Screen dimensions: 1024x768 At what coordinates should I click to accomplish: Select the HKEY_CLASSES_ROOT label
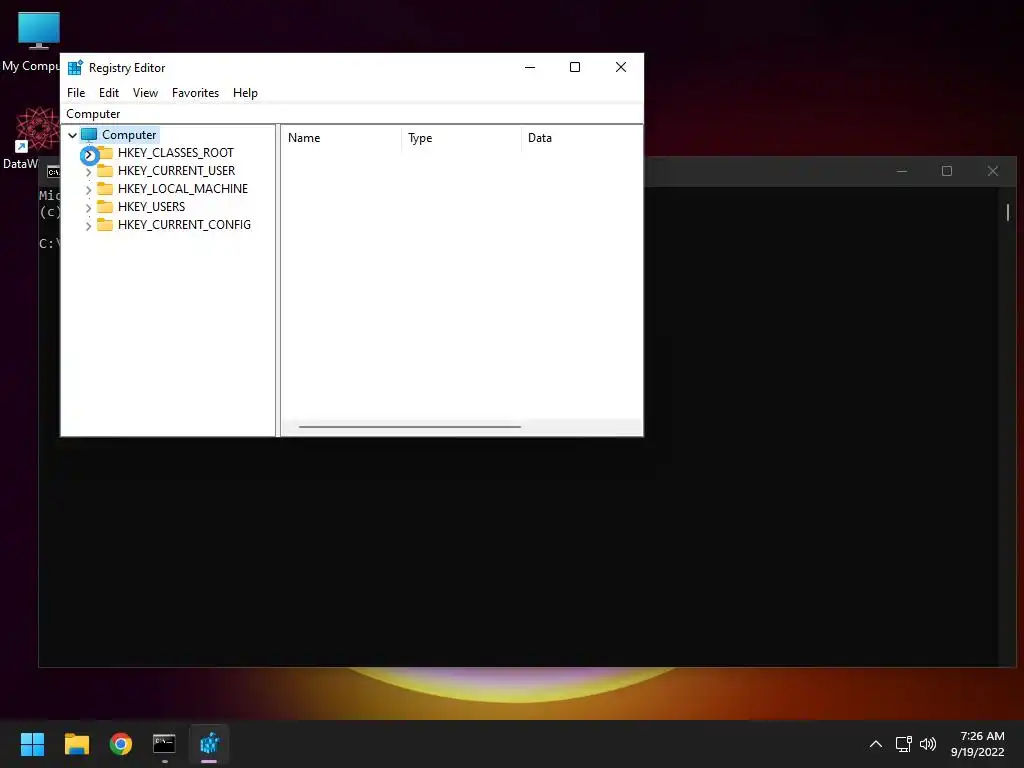click(x=176, y=153)
